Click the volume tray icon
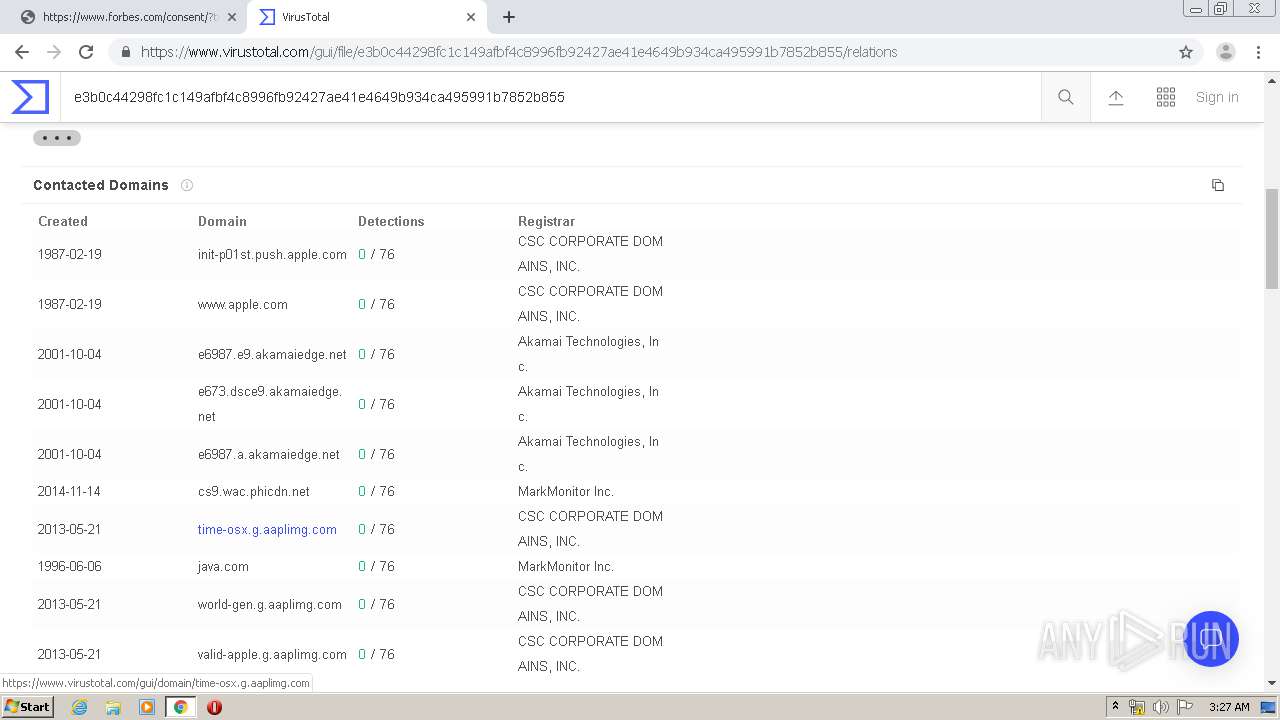 pos(1161,707)
